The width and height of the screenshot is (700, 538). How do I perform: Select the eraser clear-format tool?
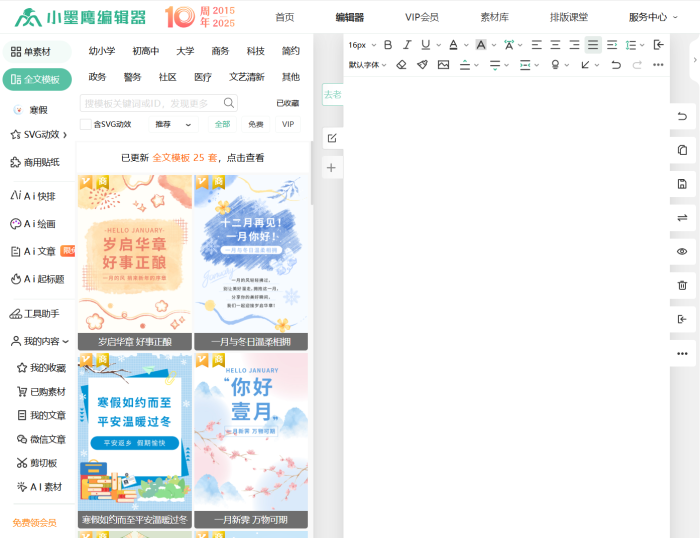(x=401, y=65)
